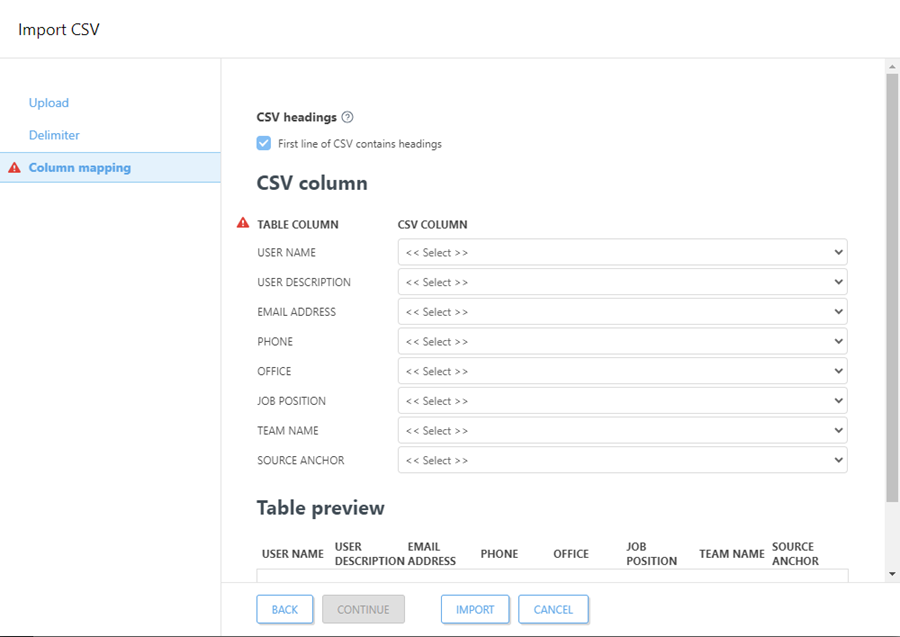This screenshot has height=637, width=900.
Task: Switch to the Upload step
Action: pyautogui.click(x=48, y=102)
